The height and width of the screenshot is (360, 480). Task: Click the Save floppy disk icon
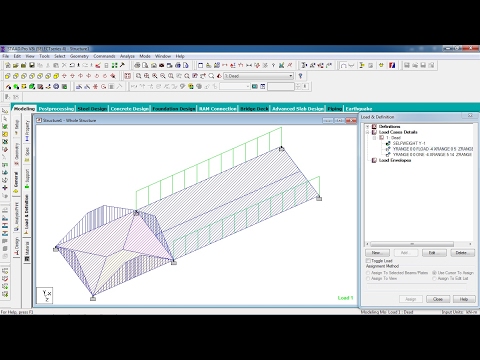pyautogui.click(x=32, y=65)
